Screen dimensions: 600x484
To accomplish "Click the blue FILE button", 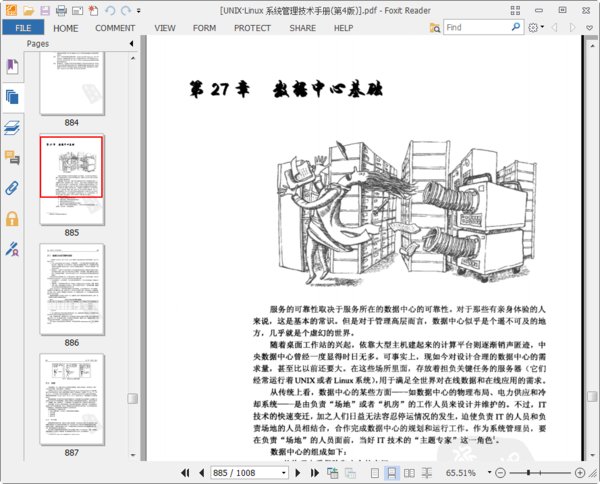I will (22, 28).
